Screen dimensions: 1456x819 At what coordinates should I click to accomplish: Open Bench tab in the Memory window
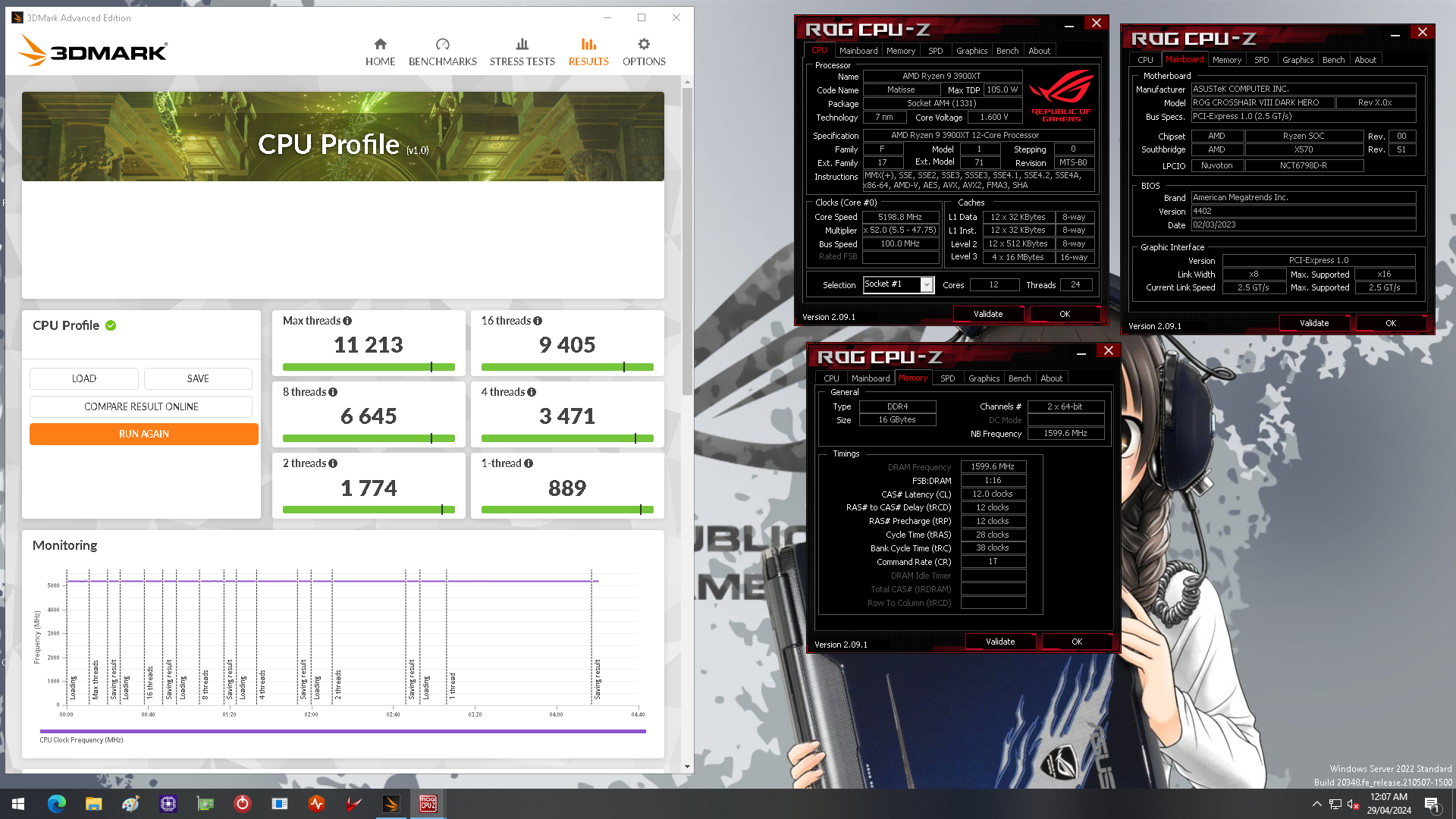1019,378
